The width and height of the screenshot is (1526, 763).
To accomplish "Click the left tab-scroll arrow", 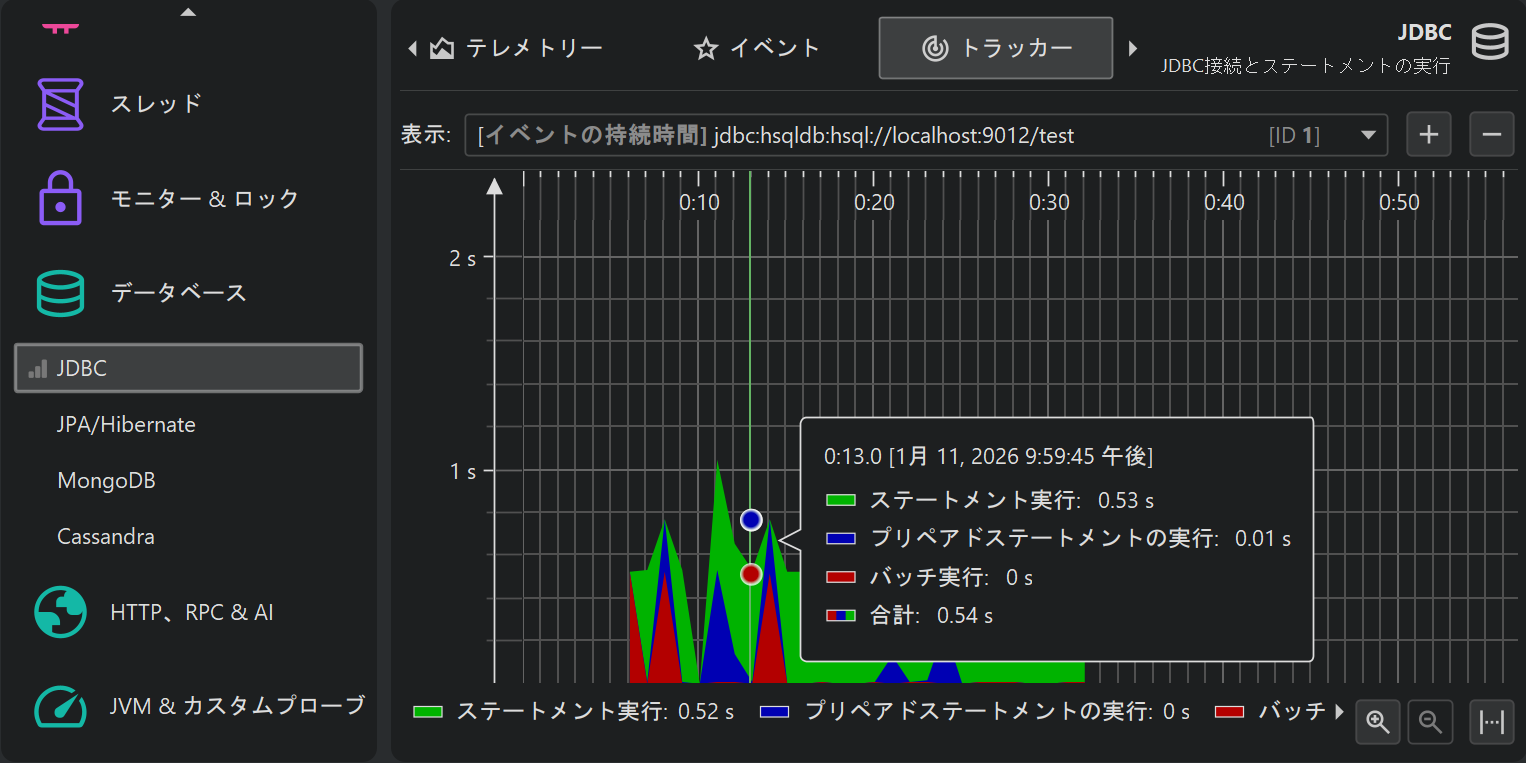I will pos(412,48).
